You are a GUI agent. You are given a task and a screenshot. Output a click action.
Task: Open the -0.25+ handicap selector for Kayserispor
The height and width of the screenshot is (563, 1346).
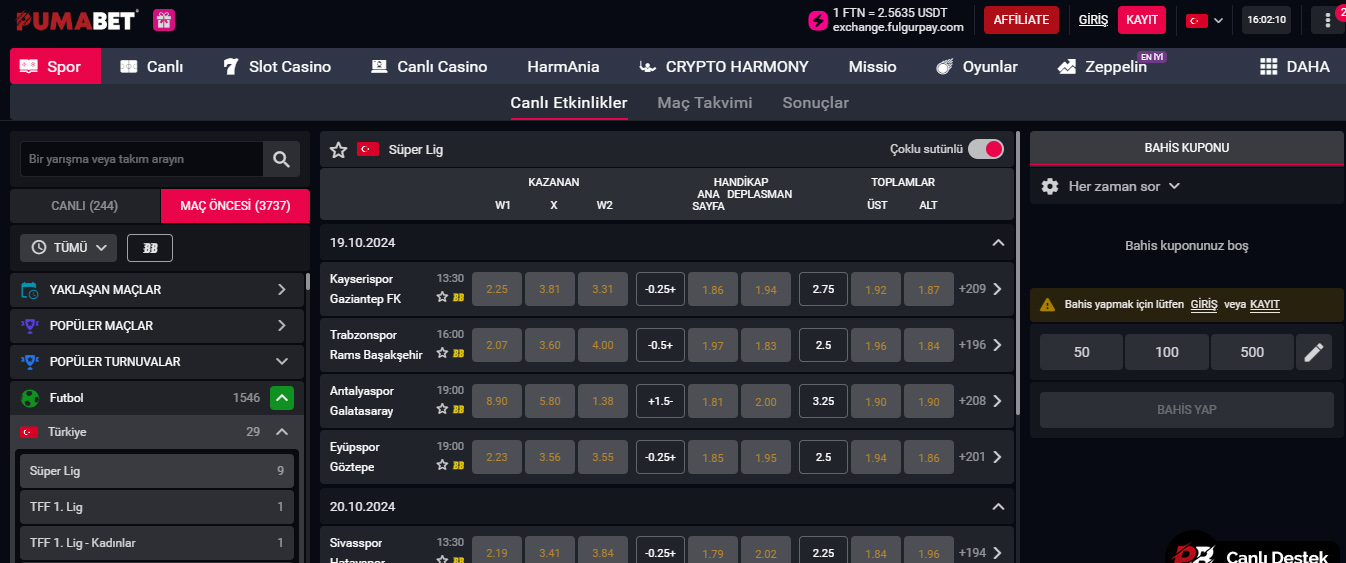[660, 289]
